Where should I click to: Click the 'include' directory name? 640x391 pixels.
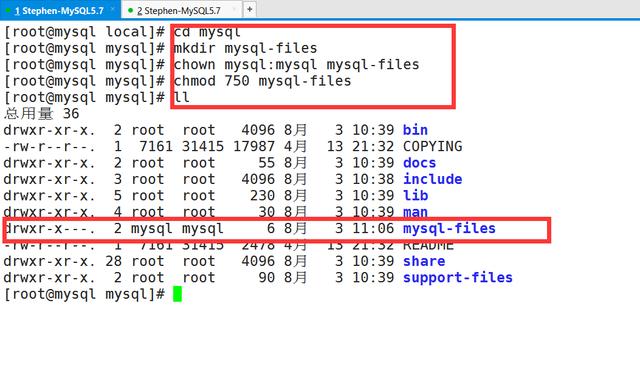(x=432, y=179)
